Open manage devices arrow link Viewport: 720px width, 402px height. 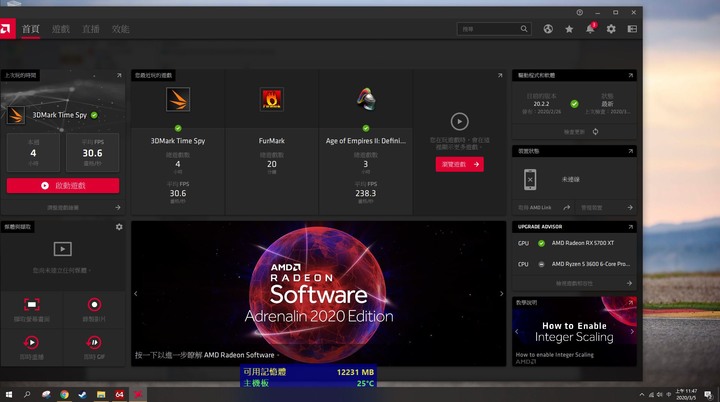click(630, 208)
